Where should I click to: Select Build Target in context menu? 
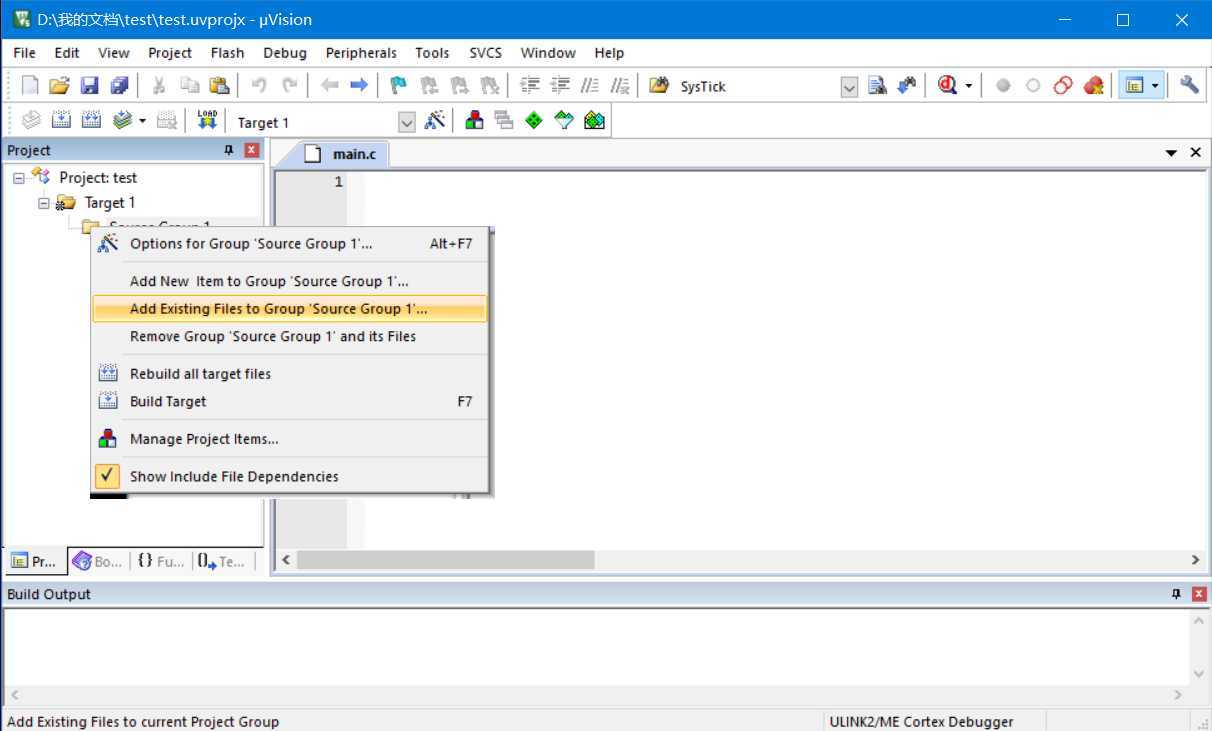point(289,401)
